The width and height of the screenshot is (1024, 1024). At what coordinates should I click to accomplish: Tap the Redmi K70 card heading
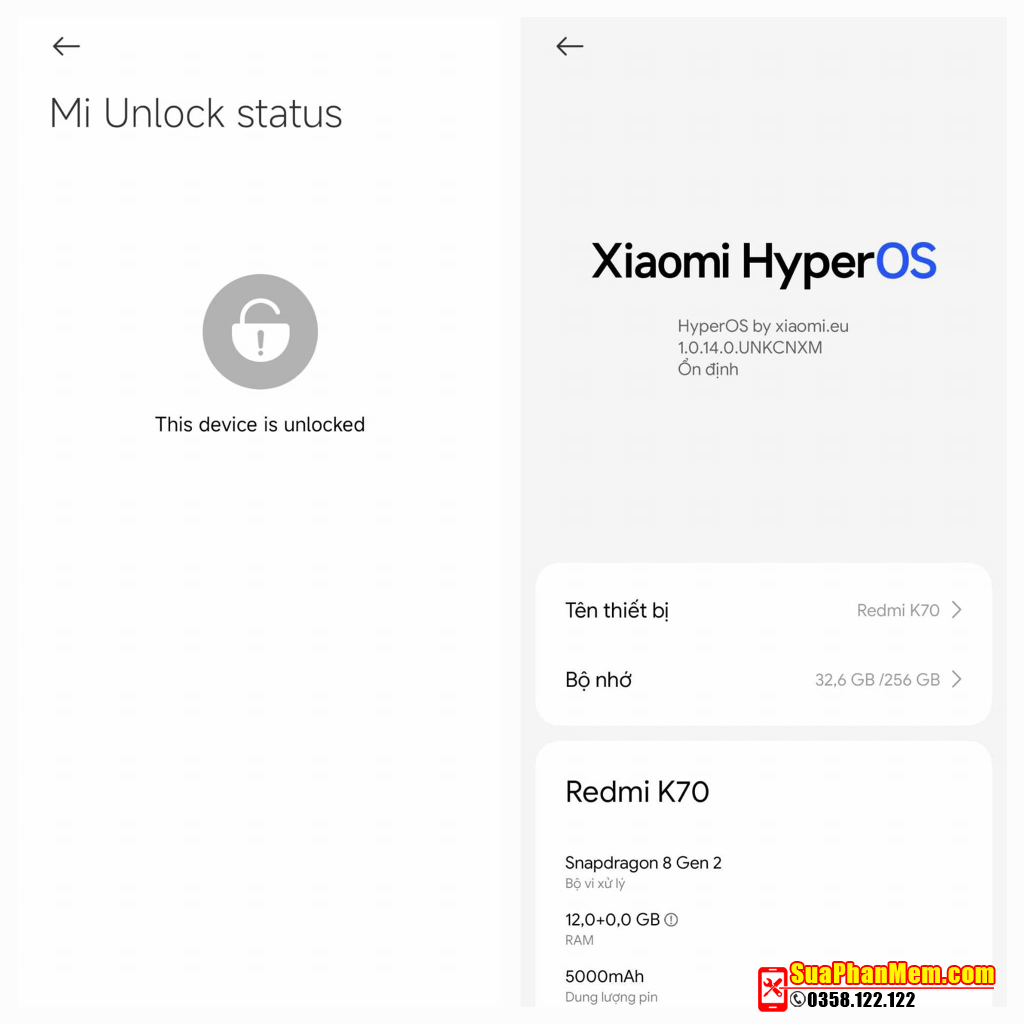(x=637, y=792)
